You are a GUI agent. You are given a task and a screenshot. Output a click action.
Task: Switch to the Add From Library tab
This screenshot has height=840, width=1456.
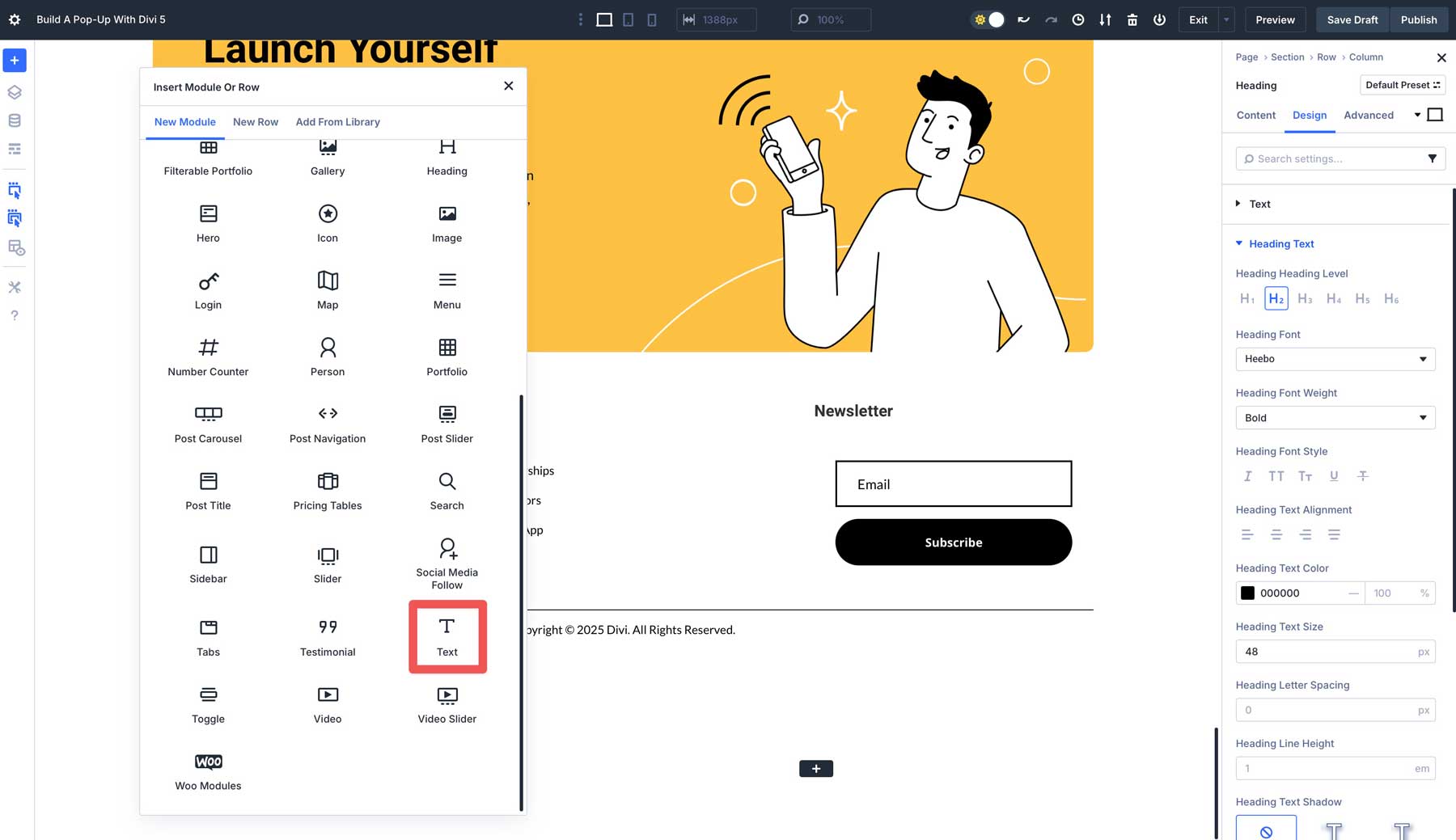click(x=337, y=122)
